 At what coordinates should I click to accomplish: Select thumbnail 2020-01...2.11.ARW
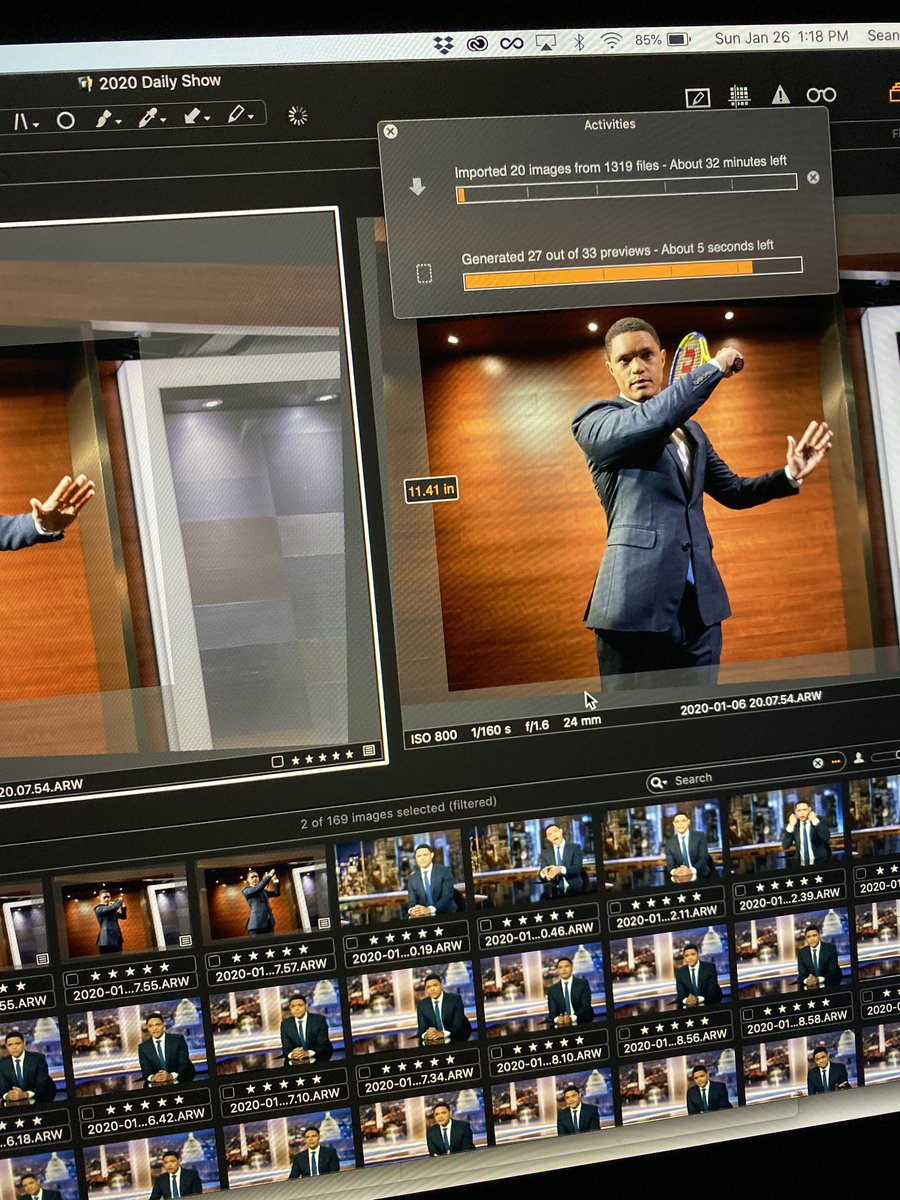click(x=666, y=843)
